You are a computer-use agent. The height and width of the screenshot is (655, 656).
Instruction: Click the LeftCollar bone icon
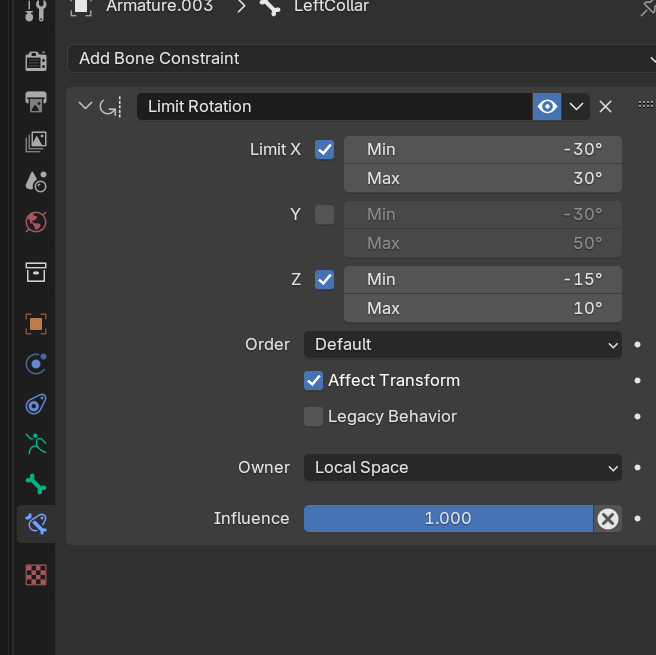270,7
